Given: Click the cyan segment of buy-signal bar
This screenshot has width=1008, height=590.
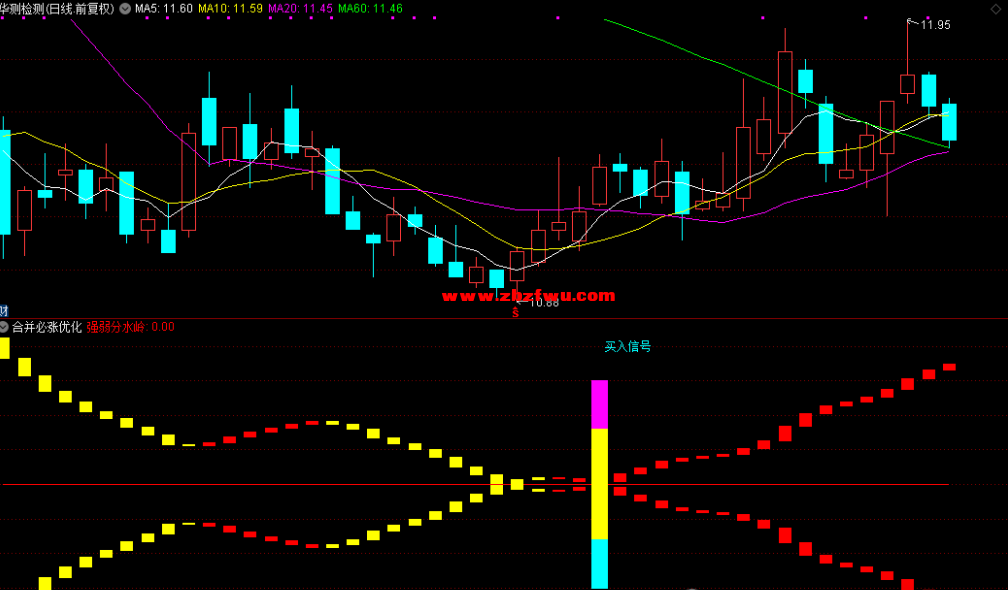Looking at the screenshot, I should point(599,564).
